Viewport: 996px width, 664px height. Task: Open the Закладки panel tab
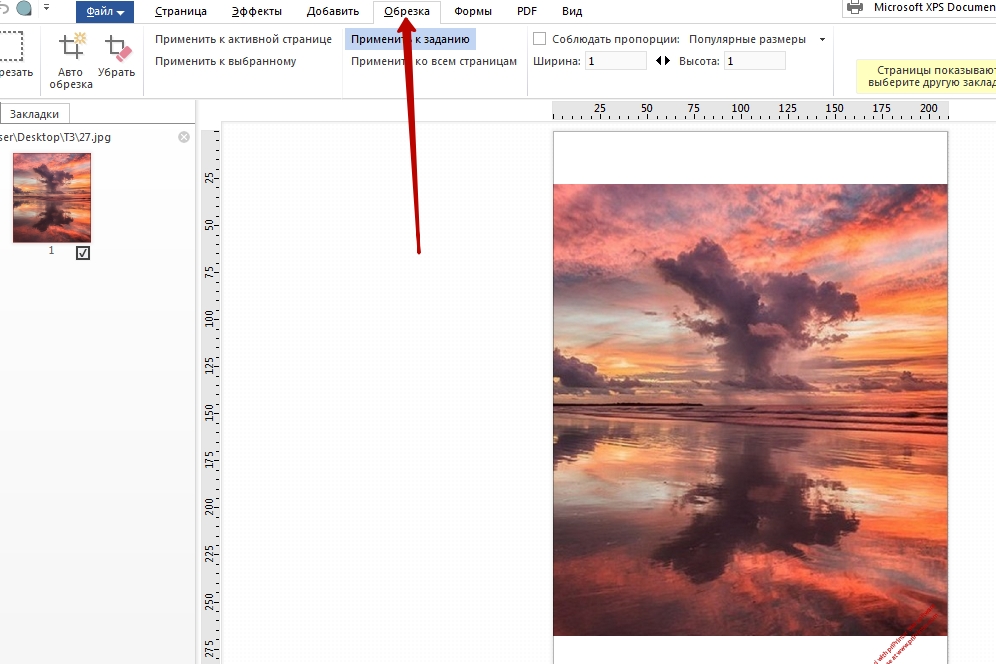[x=35, y=113]
